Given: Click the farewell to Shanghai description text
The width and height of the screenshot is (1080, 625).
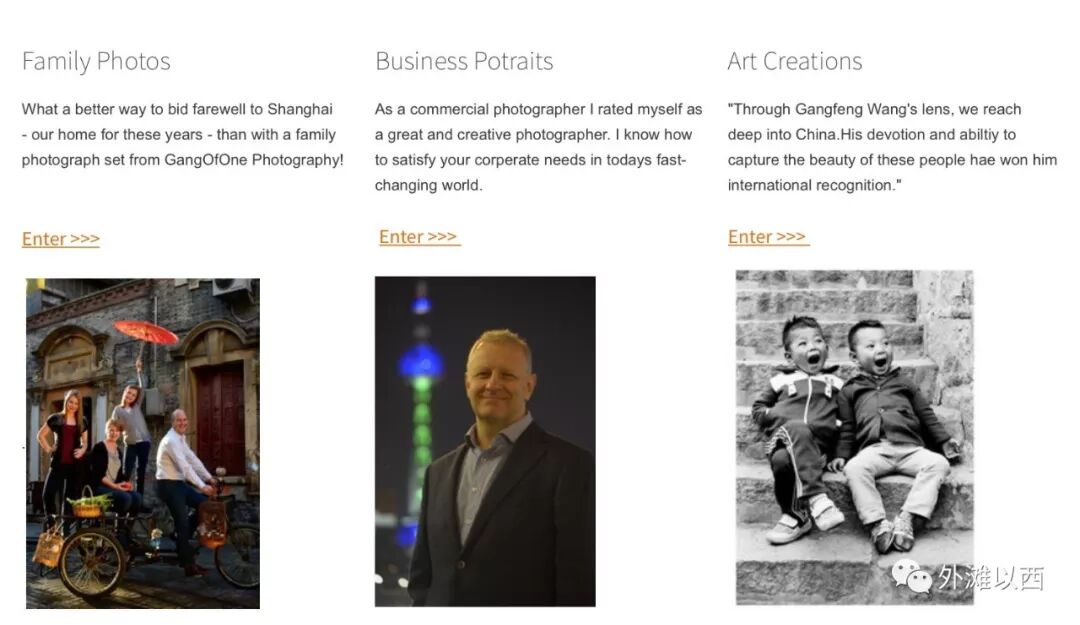Looking at the screenshot, I should coord(183,134).
